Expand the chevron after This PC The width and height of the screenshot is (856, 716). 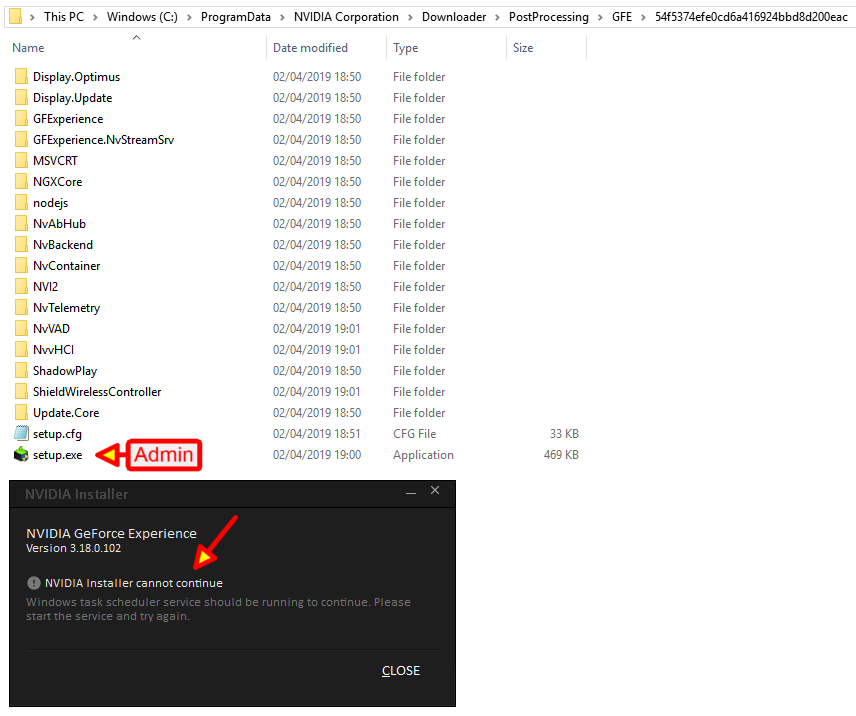click(x=96, y=17)
